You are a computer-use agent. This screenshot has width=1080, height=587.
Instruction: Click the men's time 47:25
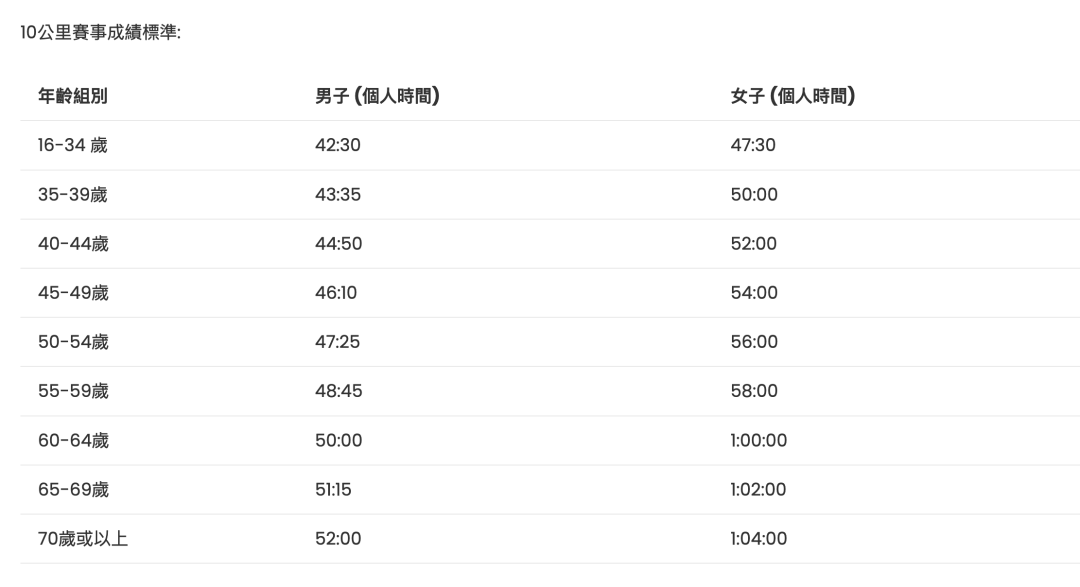coord(338,342)
